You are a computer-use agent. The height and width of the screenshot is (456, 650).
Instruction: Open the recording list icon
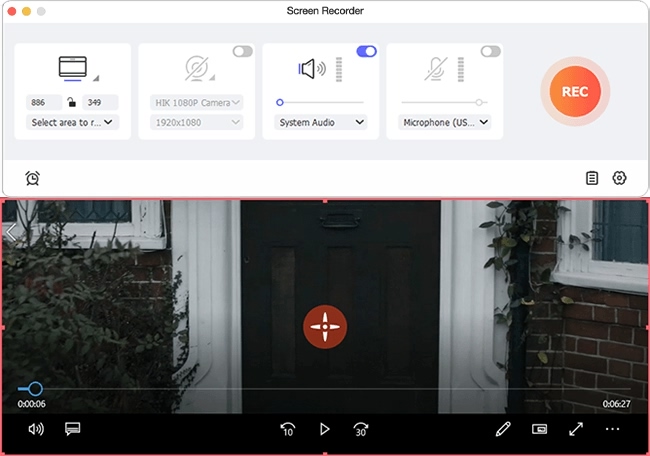pyautogui.click(x=592, y=178)
